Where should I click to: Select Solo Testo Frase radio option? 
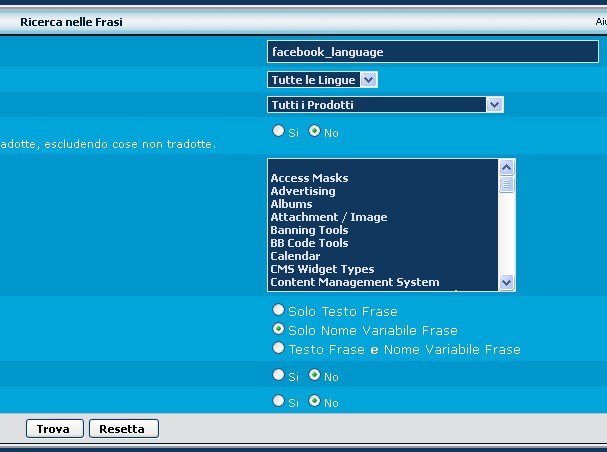tap(279, 311)
